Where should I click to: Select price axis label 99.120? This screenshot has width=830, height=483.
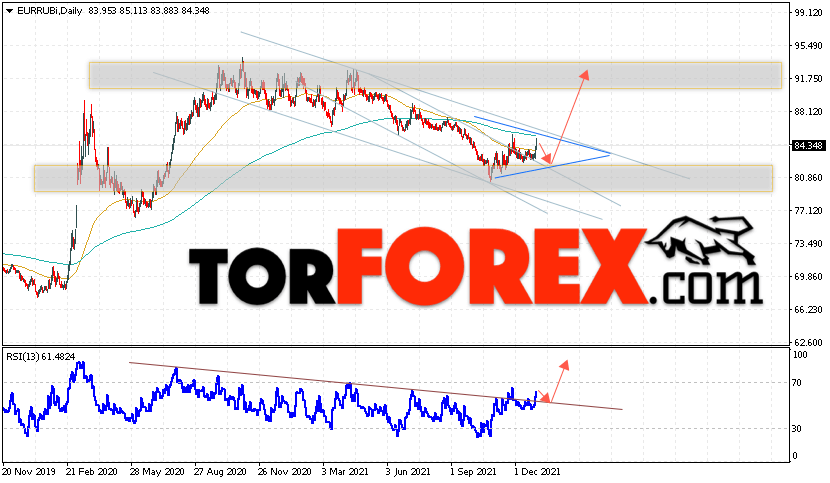click(x=808, y=13)
